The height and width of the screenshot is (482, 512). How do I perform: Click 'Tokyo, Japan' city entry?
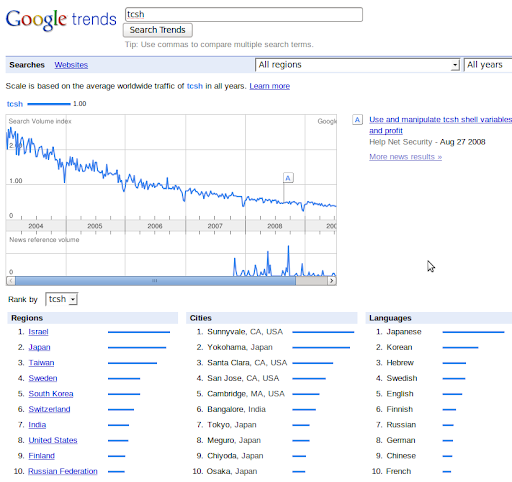pos(232,425)
